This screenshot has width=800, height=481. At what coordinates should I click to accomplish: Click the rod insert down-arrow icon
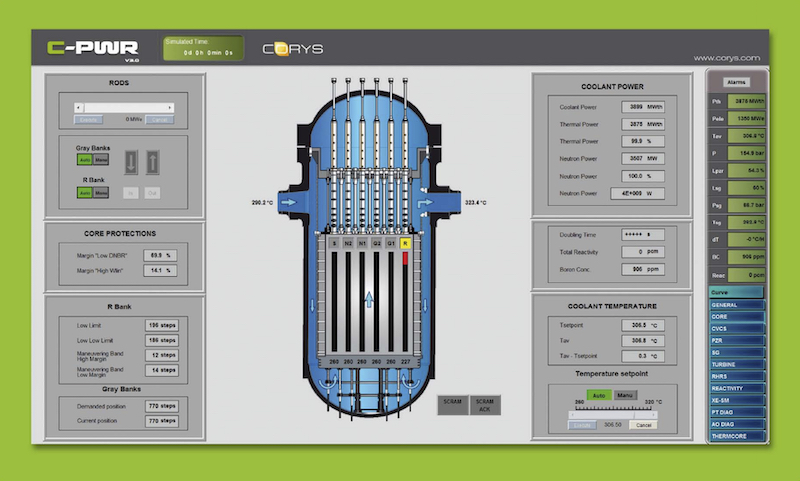pyautogui.click(x=129, y=160)
